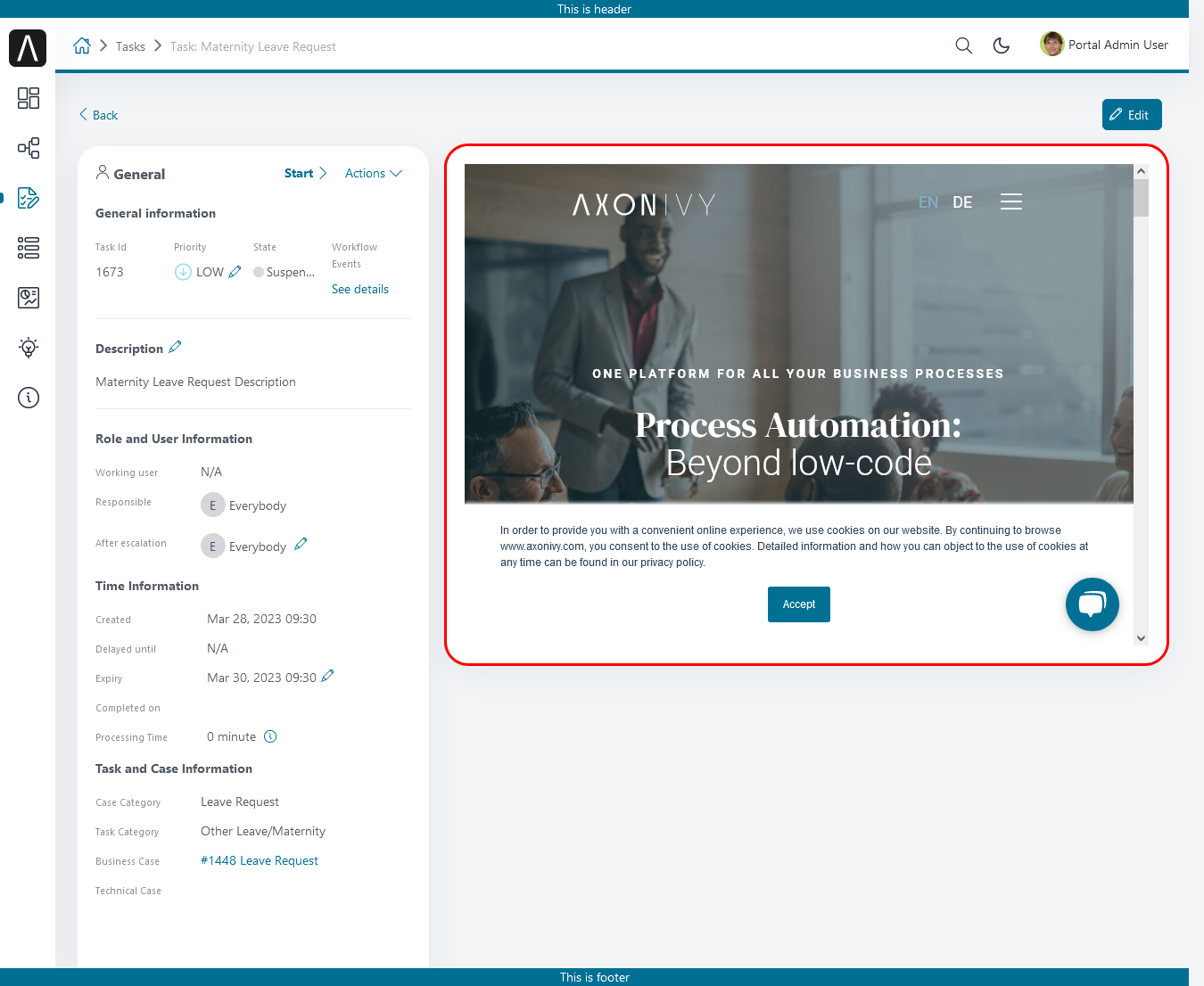Edit After escalation responsible pencil icon

[x=301, y=544]
